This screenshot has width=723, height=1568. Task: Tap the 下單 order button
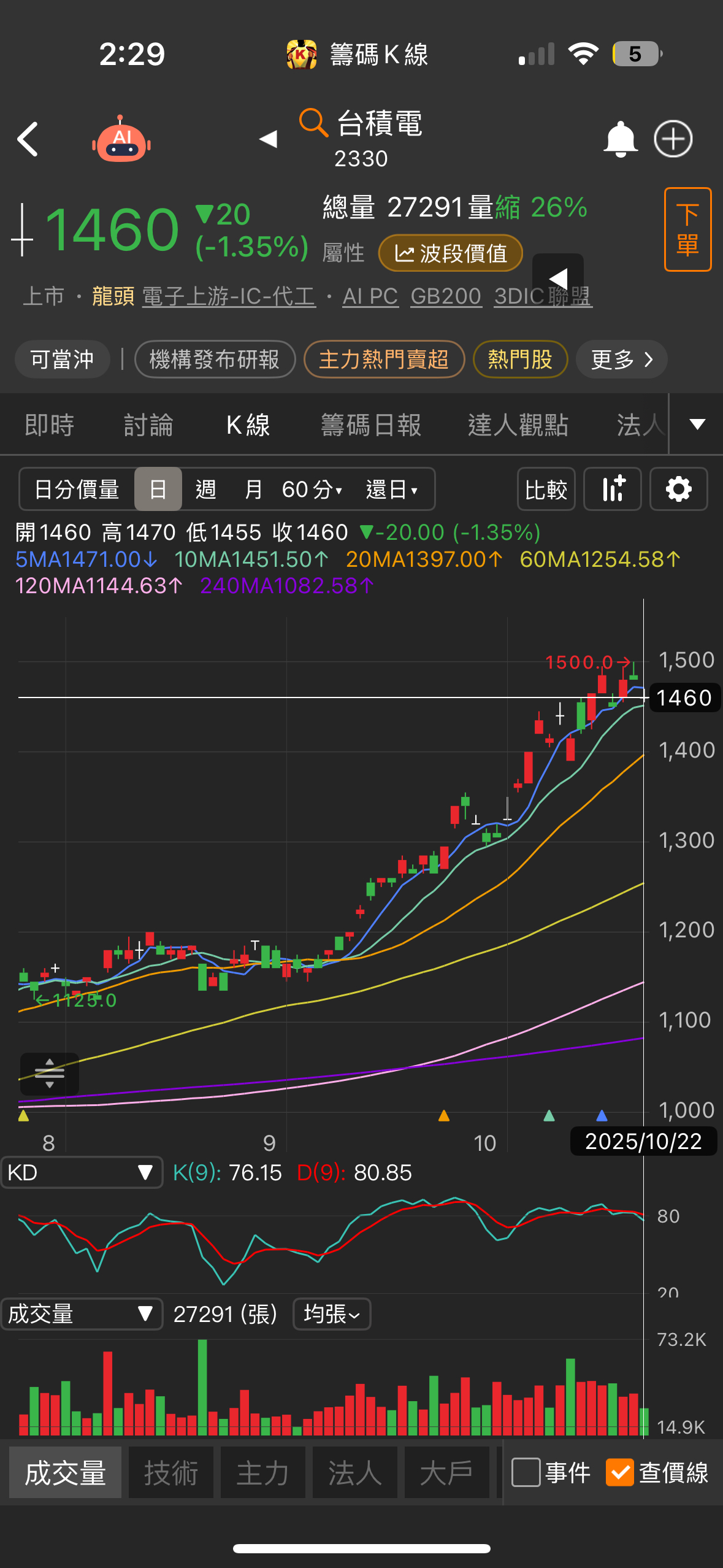[687, 229]
